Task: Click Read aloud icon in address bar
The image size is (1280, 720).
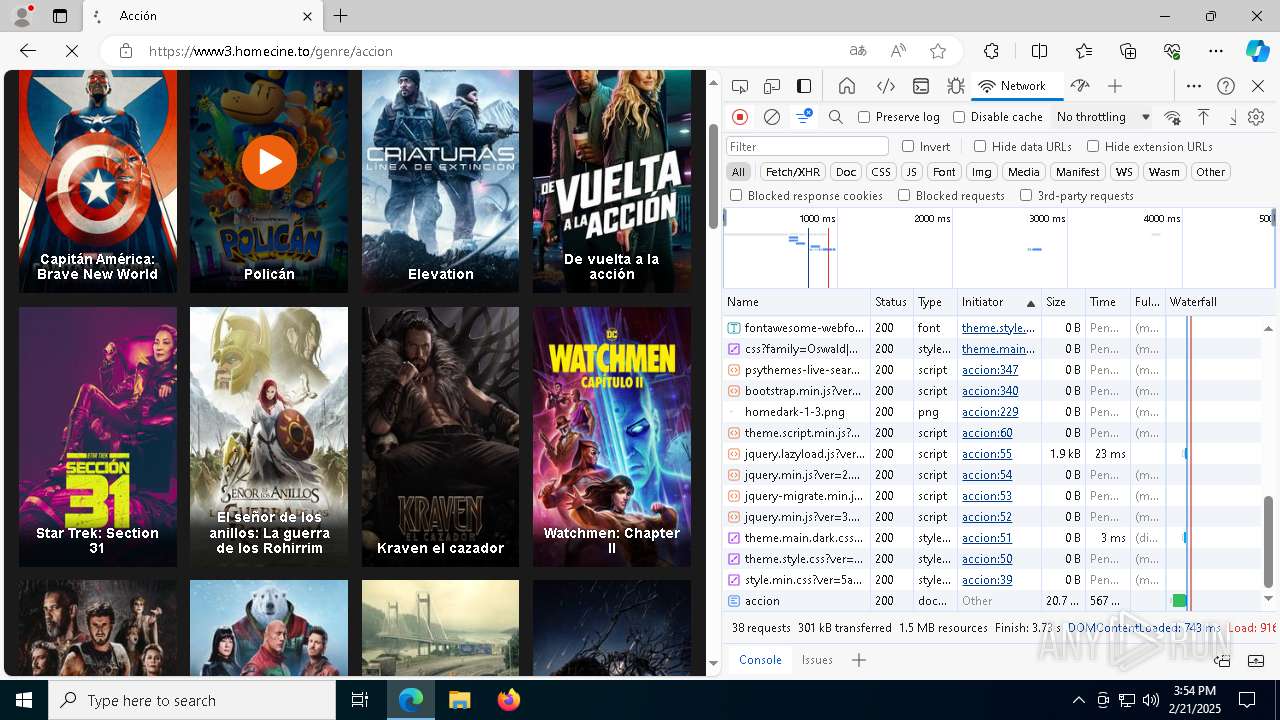Action: pos(898,51)
